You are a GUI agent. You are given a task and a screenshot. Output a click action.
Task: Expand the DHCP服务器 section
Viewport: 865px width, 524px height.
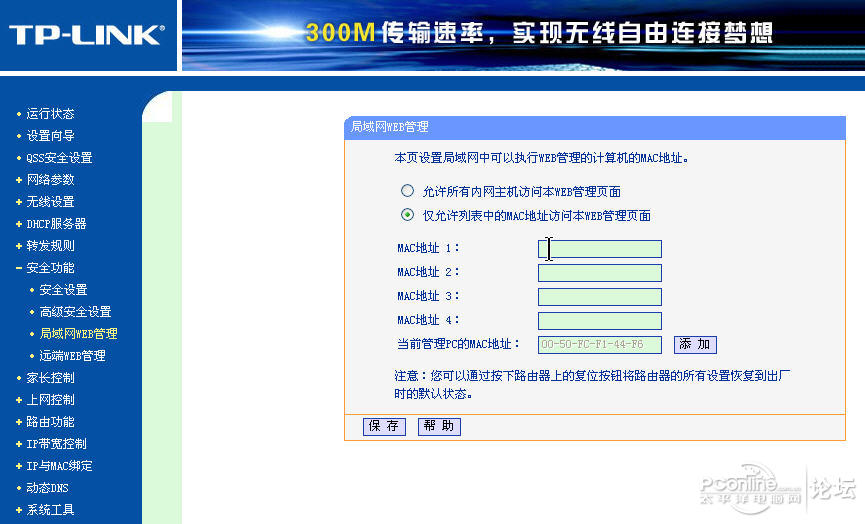pos(56,224)
